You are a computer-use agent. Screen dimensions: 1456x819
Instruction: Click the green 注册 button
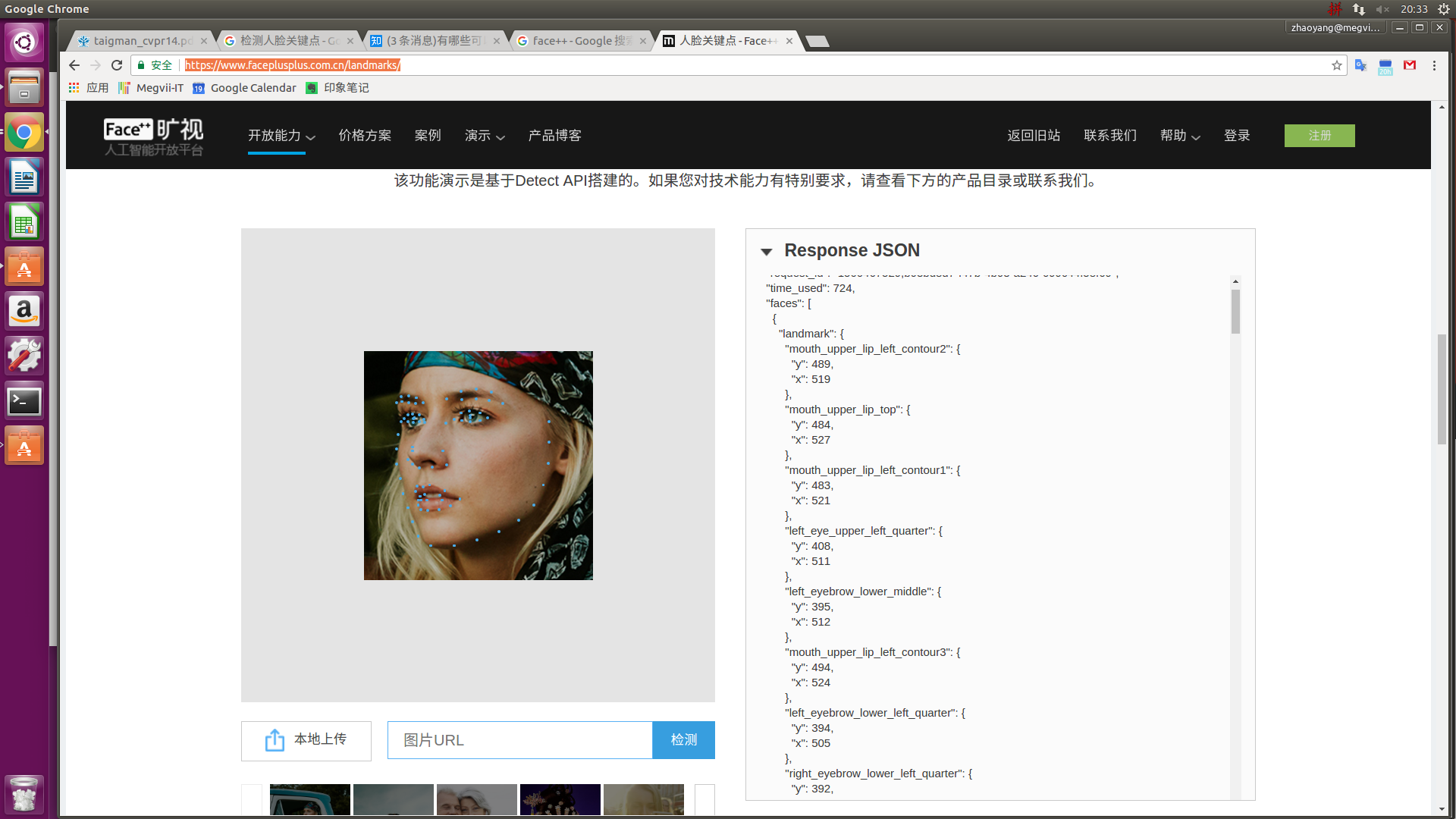tap(1319, 136)
